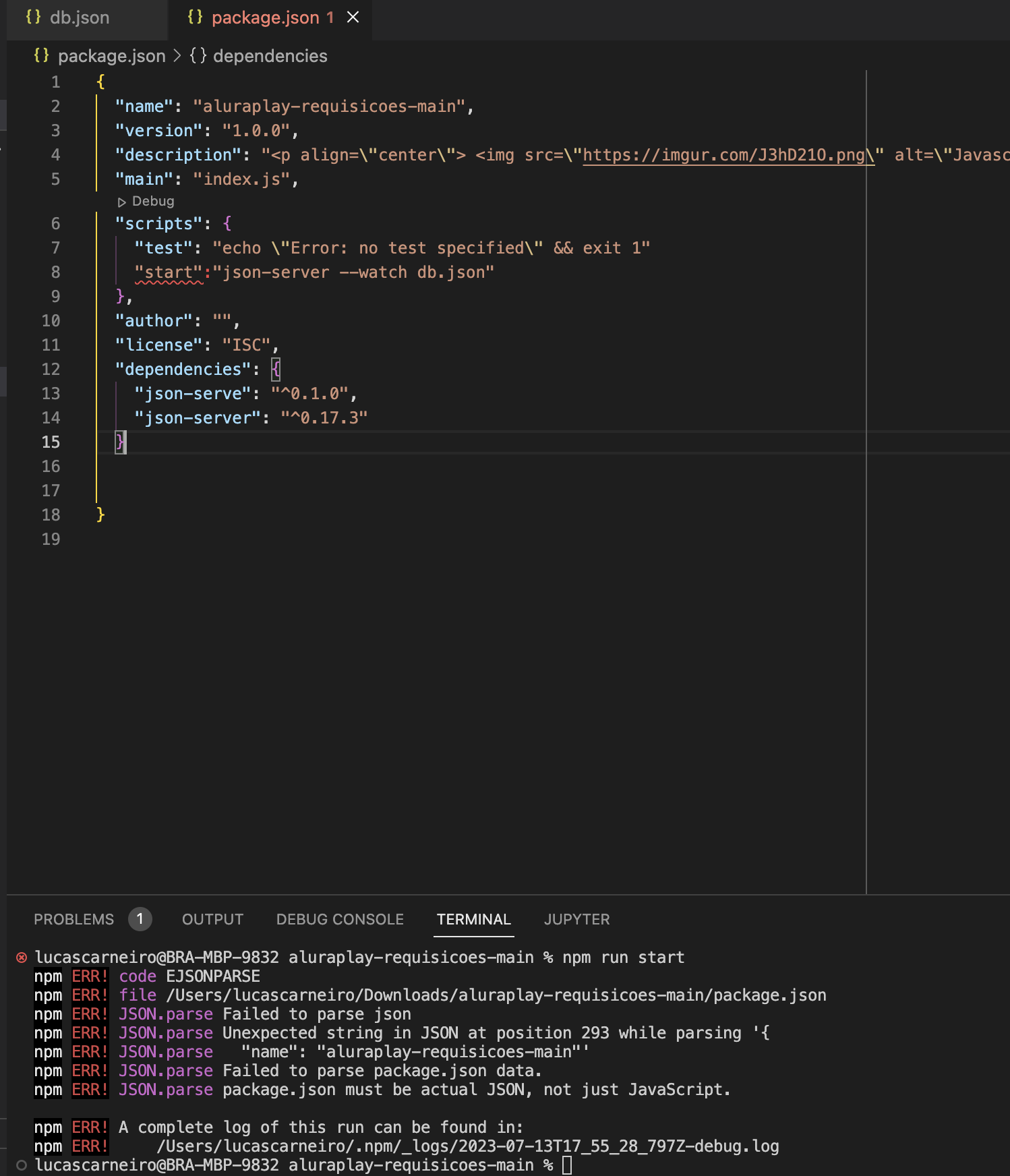Click the debug.log path in terminal
The height and width of the screenshot is (1176, 1010).
click(x=468, y=1146)
